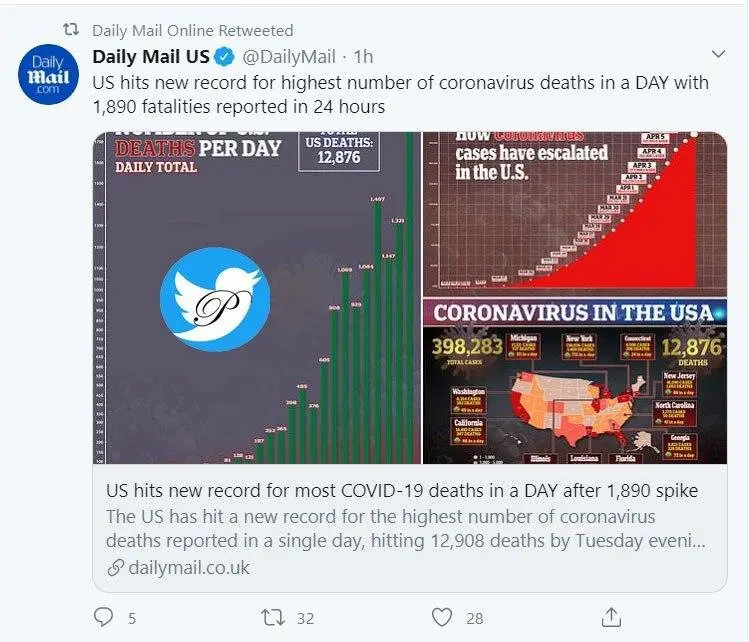This screenshot has height=642, width=749.
Task: Open the cases escalated chart image
Action: point(574,212)
